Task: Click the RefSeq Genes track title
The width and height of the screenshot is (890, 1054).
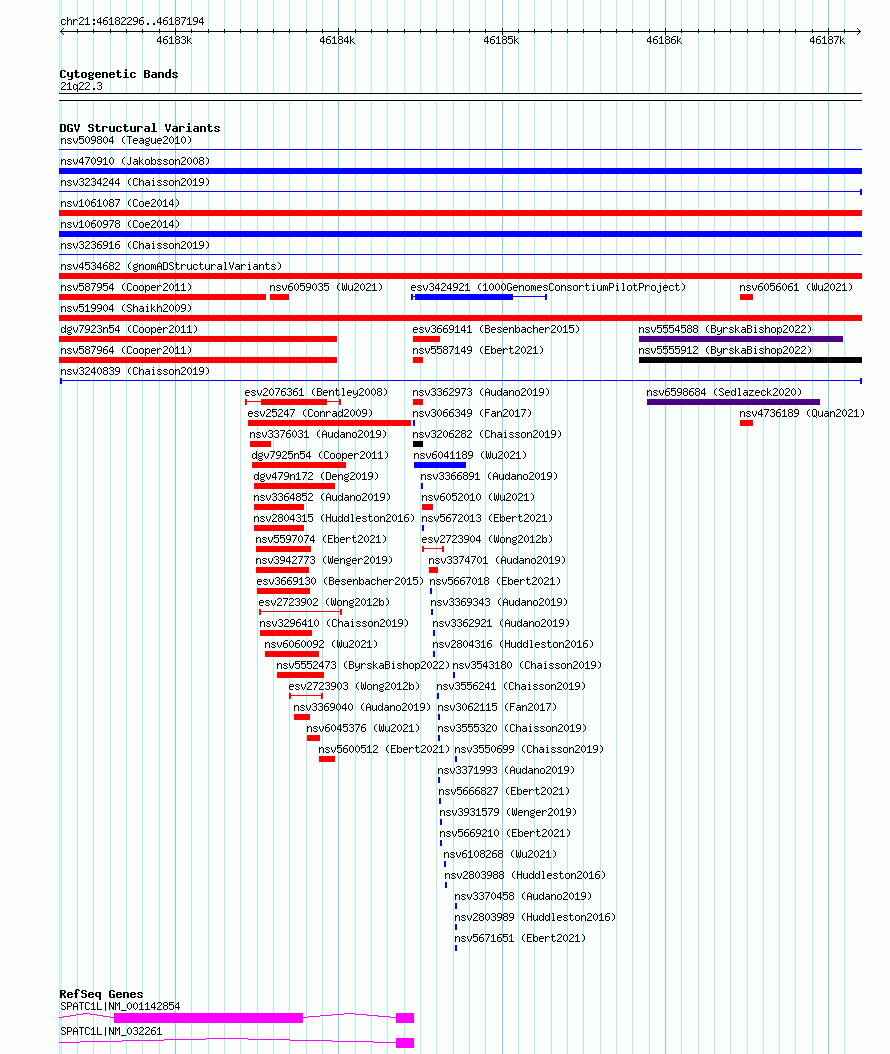Action: coord(102,994)
